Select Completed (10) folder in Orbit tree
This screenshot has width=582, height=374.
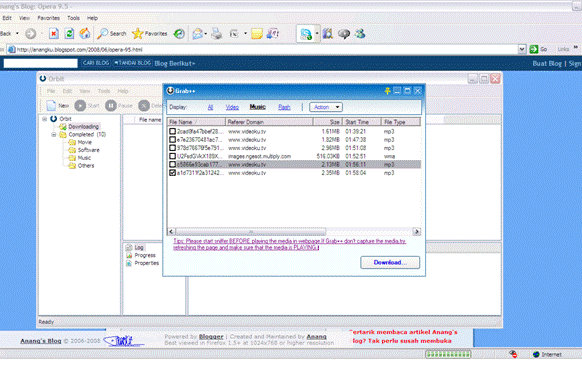(x=87, y=134)
